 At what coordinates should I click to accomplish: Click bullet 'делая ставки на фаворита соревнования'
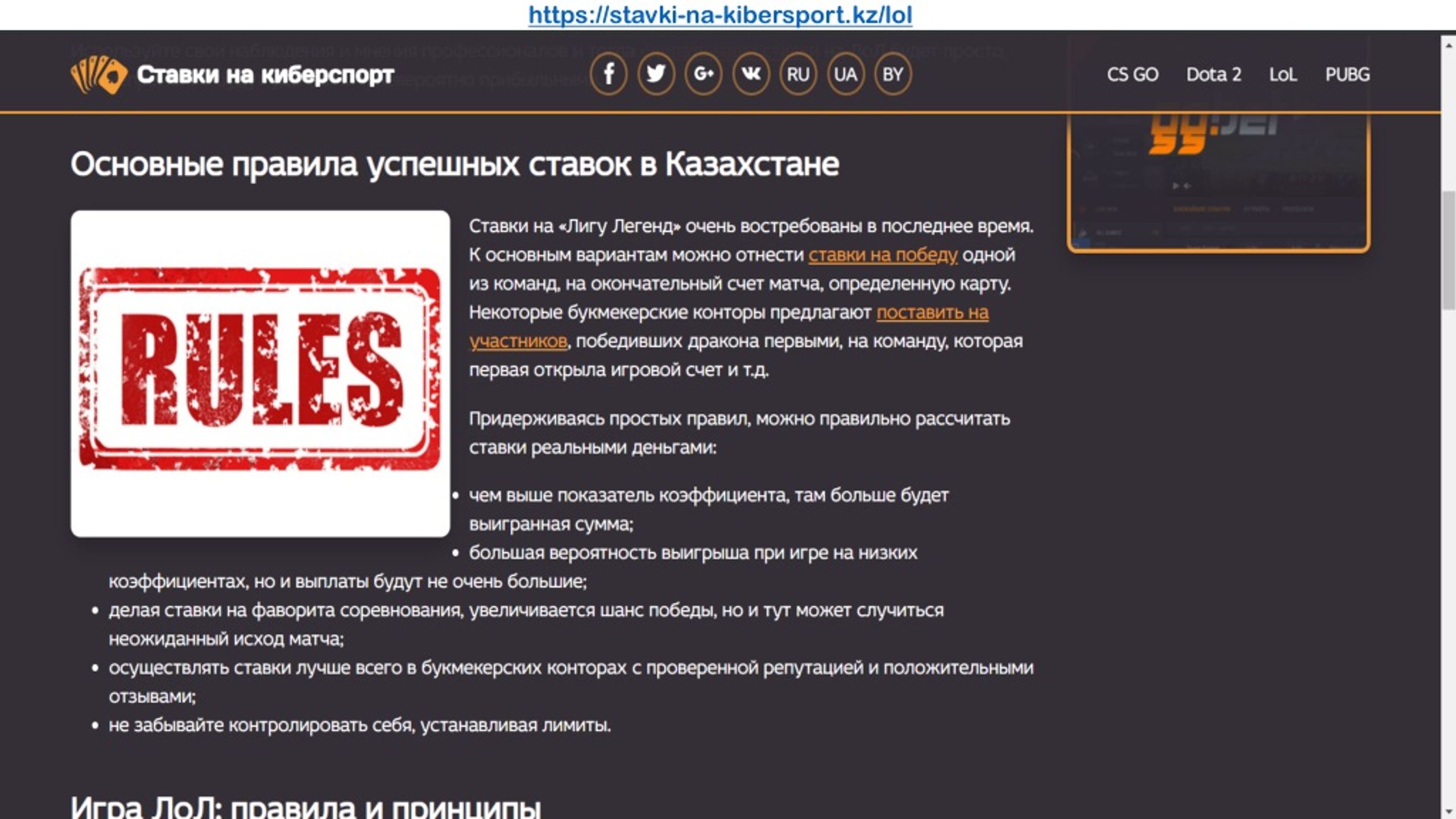pos(526,624)
